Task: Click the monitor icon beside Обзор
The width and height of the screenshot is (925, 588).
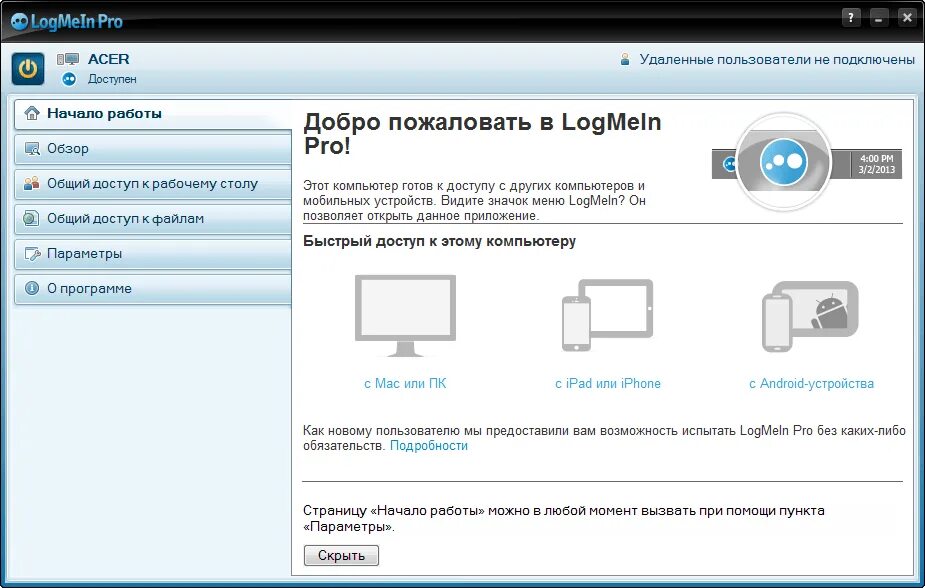Action: pos(32,149)
